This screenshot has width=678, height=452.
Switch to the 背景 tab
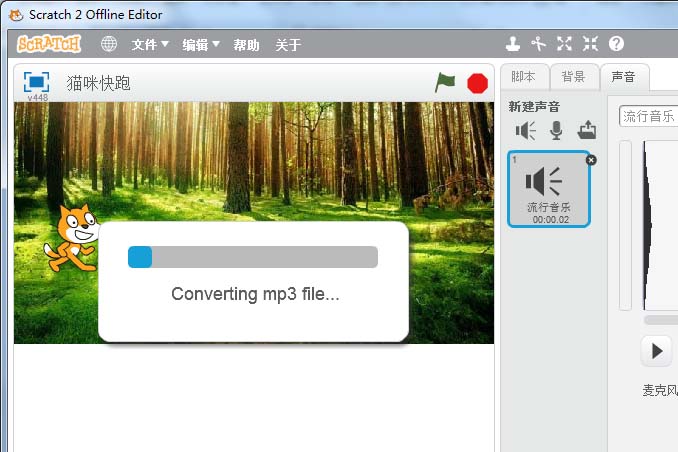(x=573, y=77)
